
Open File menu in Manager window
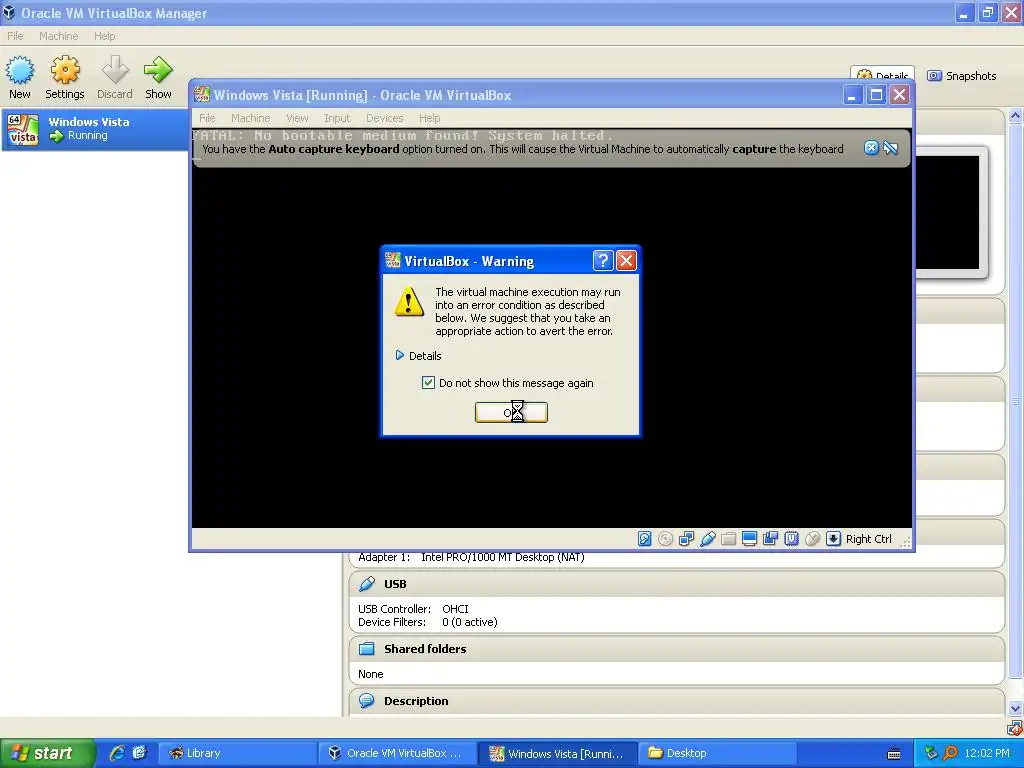15,36
